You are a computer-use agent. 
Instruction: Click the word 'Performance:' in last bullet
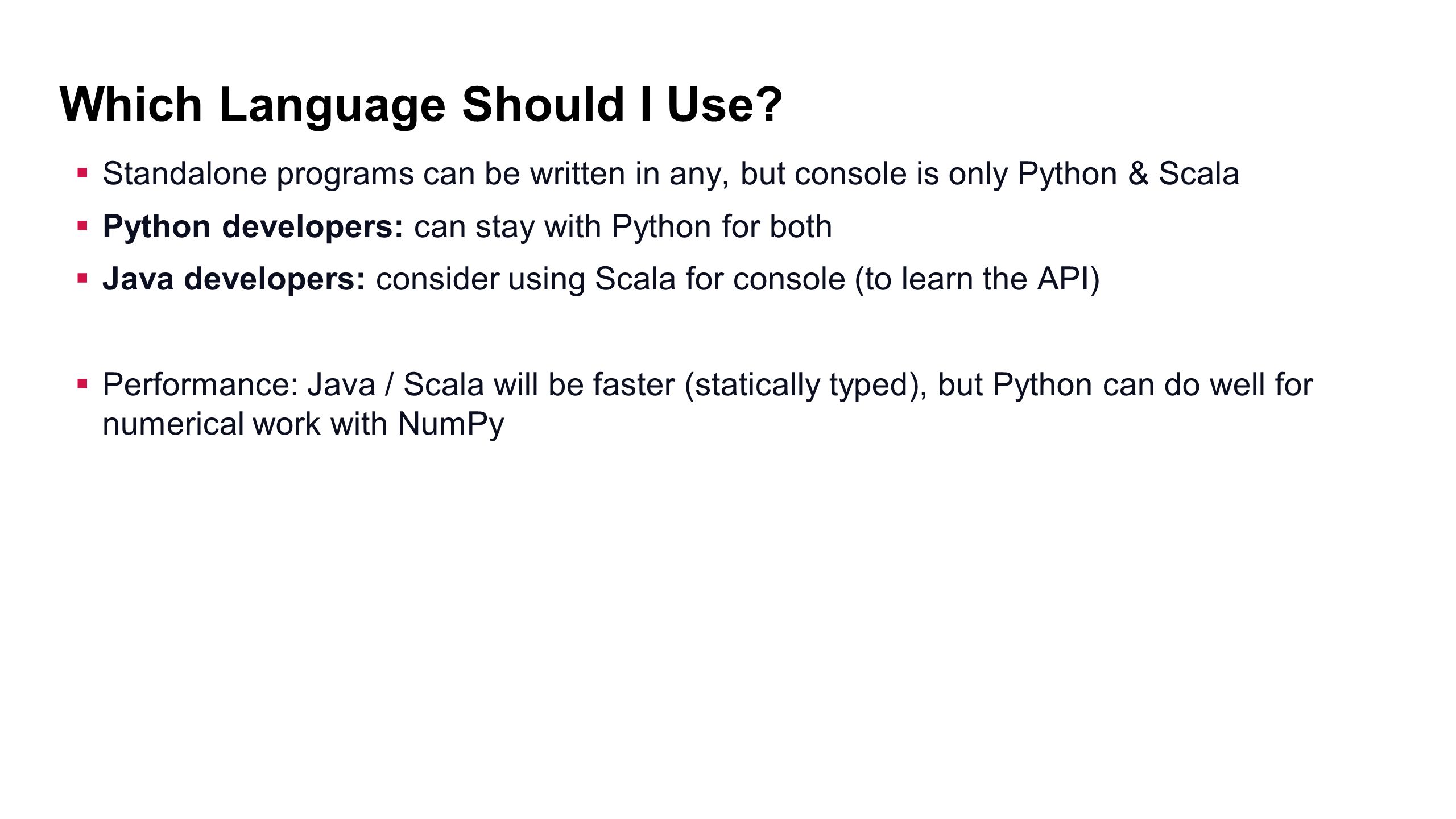(x=200, y=384)
